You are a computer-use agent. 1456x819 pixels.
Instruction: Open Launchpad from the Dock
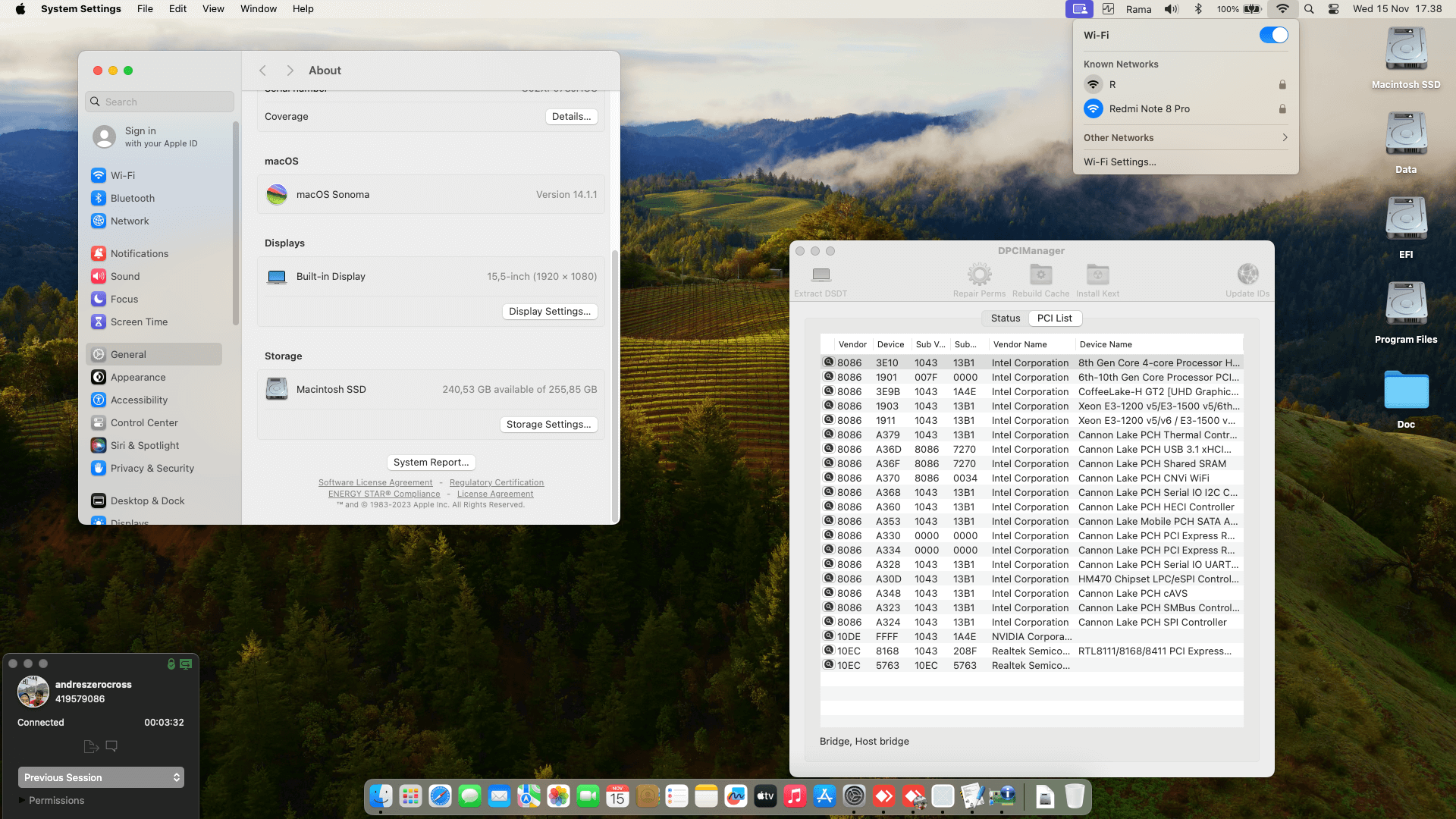tap(410, 795)
